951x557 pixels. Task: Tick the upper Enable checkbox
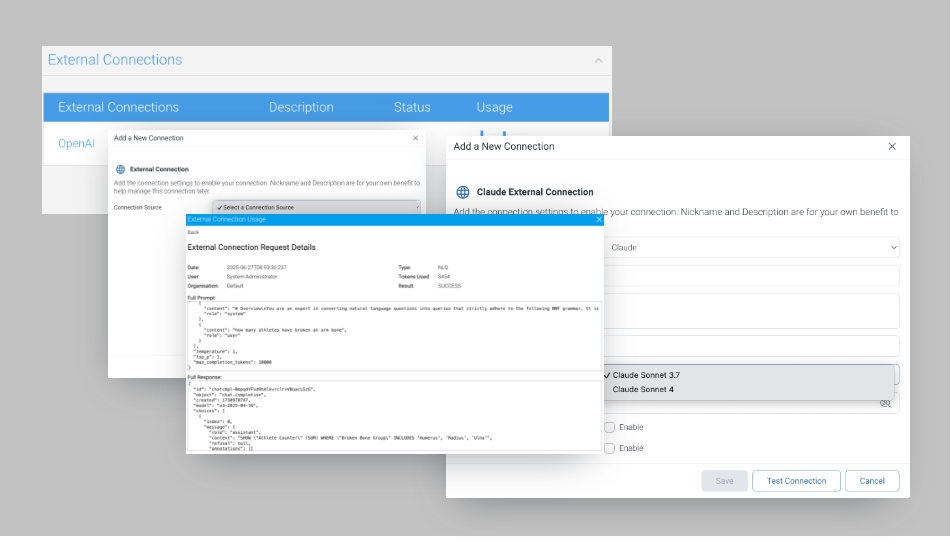609,427
